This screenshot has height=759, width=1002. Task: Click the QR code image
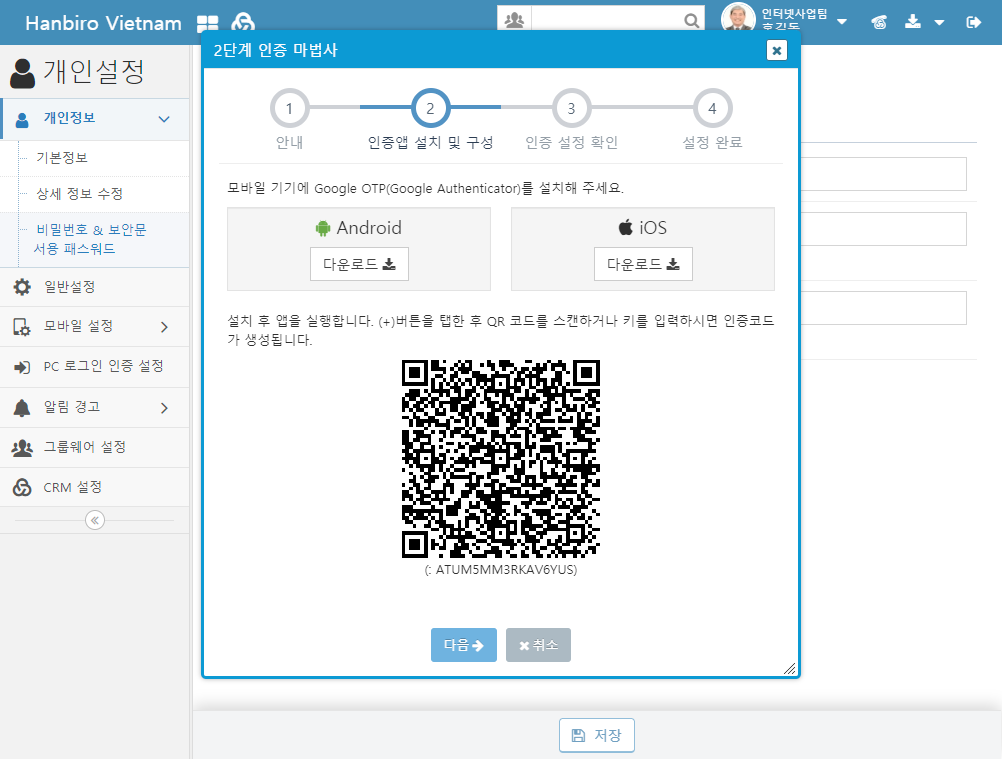(501, 459)
